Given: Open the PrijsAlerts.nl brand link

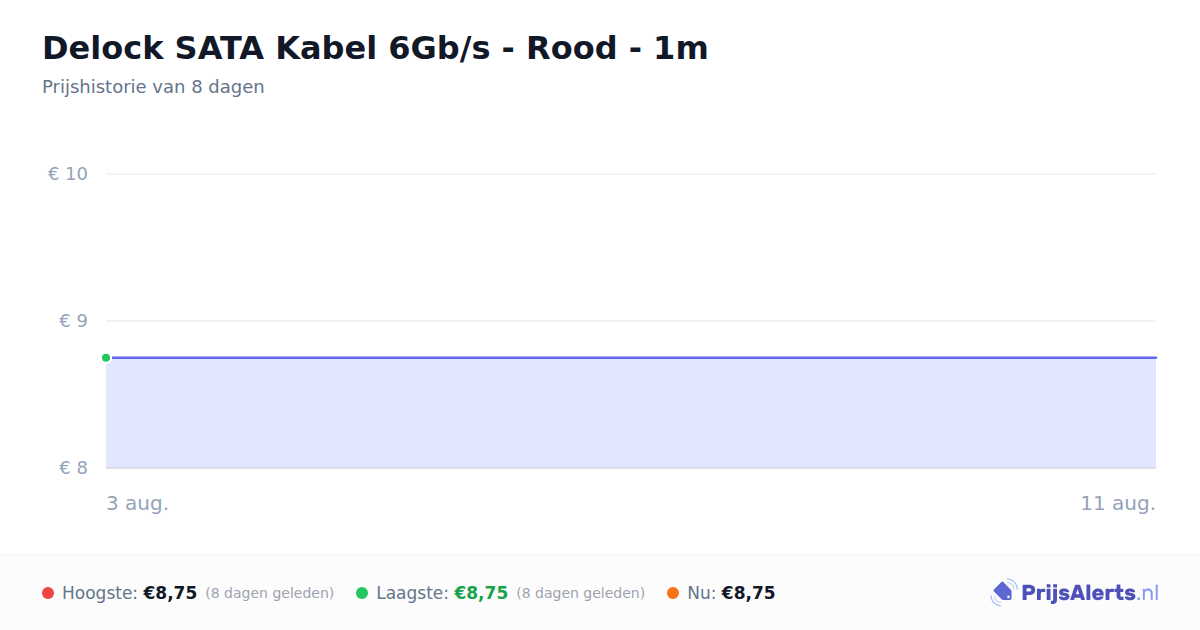Looking at the screenshot, I should click(x=1075, y=593).
